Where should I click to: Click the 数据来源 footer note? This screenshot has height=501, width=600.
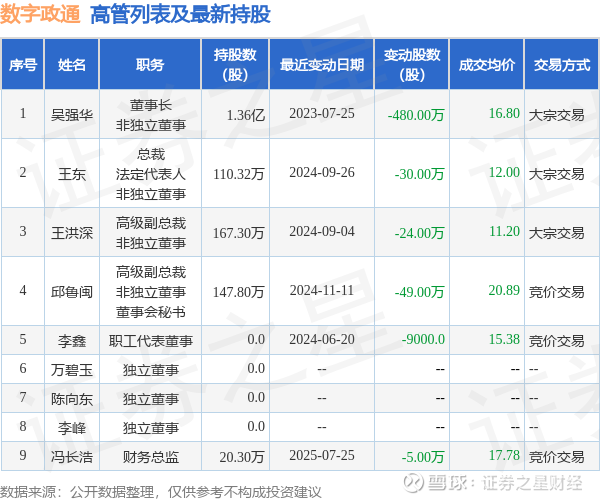click(161, 492)
